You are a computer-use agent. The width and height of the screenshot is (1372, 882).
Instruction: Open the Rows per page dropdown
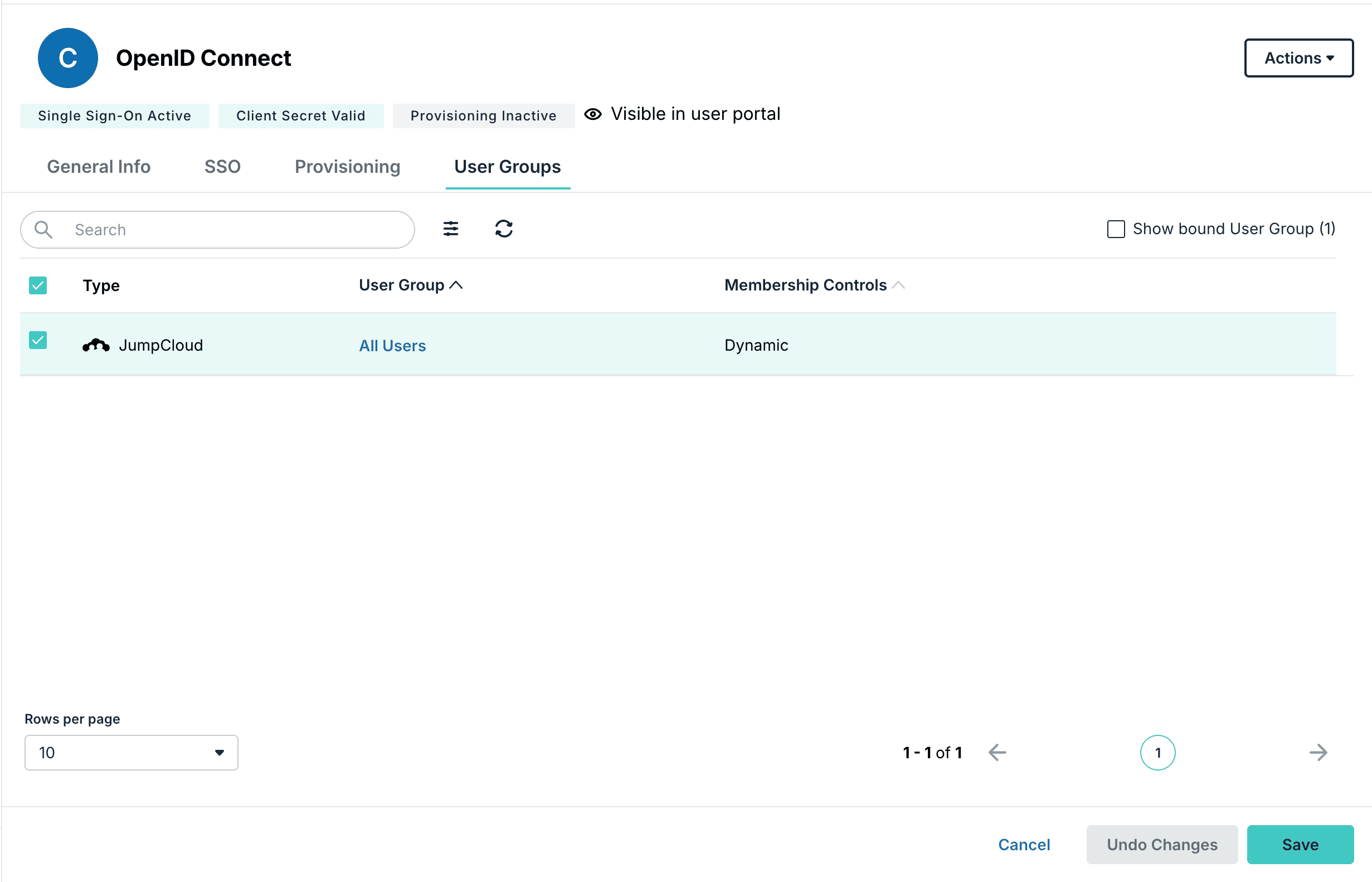coord(131,753)
